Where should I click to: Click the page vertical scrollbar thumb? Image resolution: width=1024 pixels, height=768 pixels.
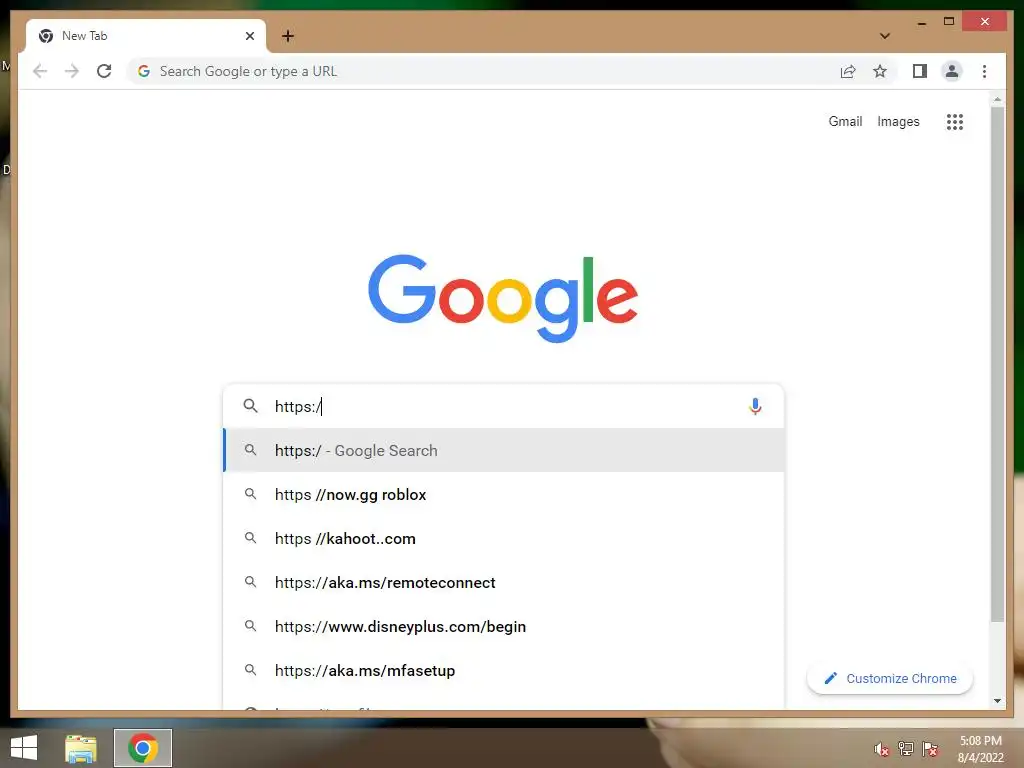point(997,364)
